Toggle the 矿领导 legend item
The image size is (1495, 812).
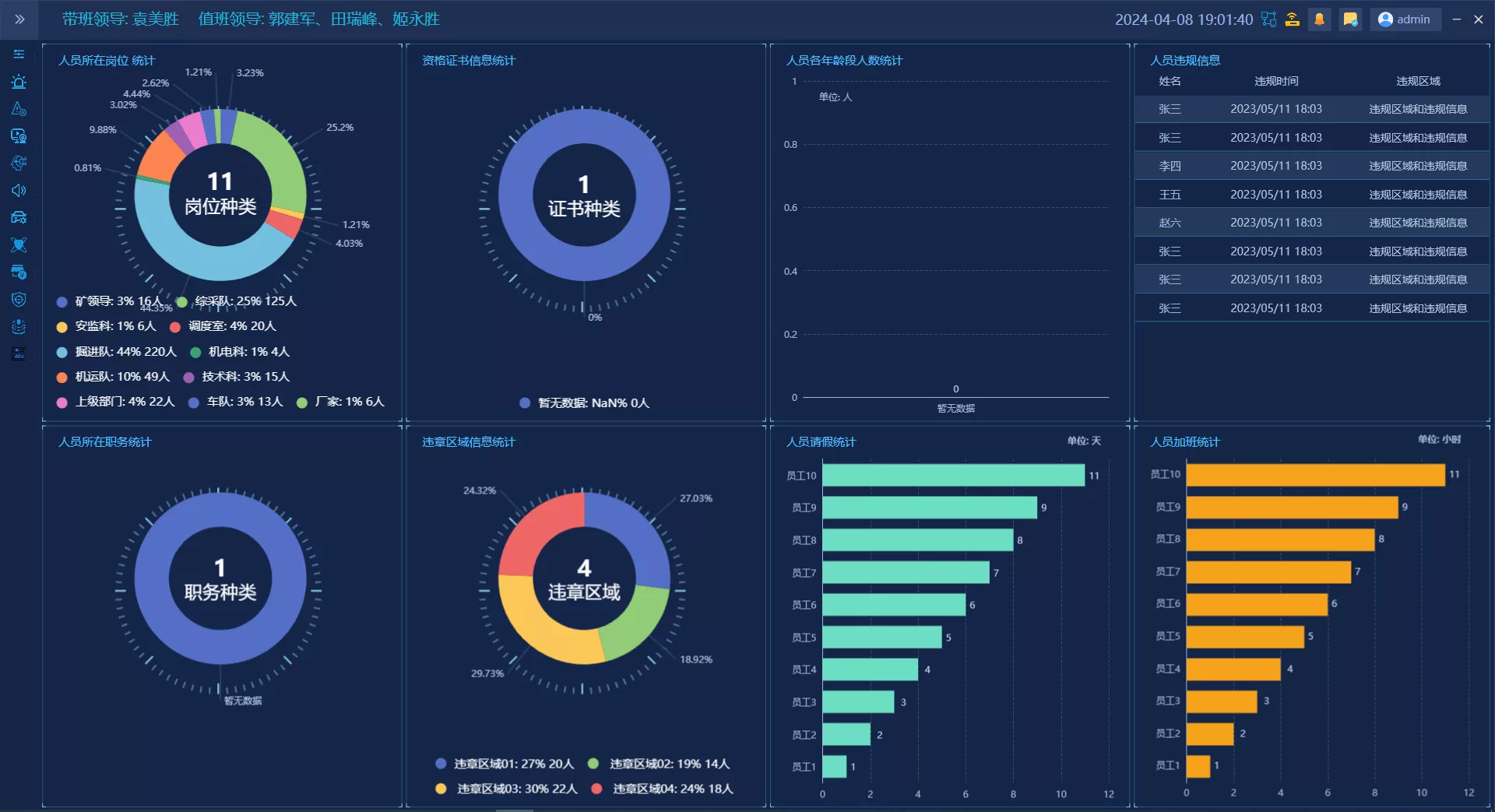[x=110, y=301]
